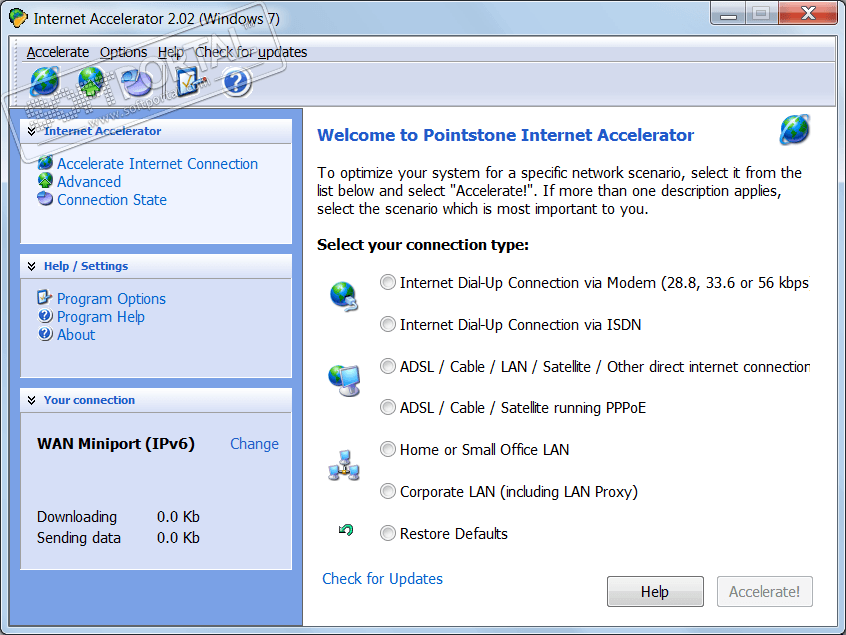The width and height of the screenshot is (846, 635).
Task: Click the WAN Miniport (IPv6) connection name
Action: [115, 444]
